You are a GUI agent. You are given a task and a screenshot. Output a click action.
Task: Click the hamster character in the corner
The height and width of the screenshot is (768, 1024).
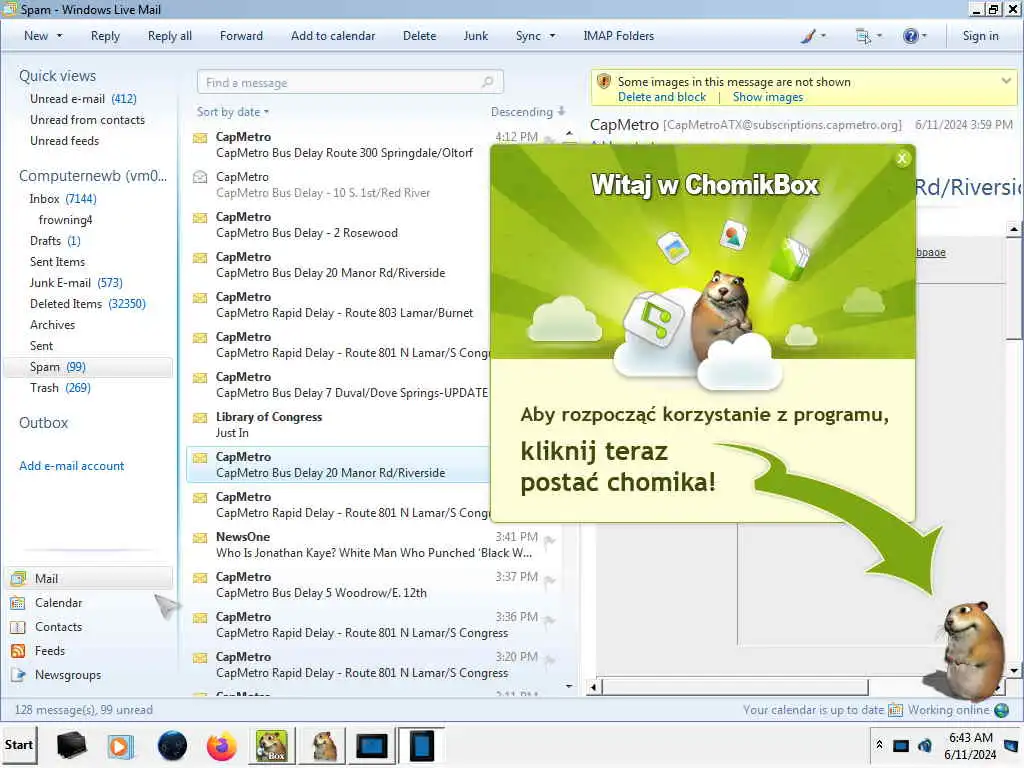(972, 650)
